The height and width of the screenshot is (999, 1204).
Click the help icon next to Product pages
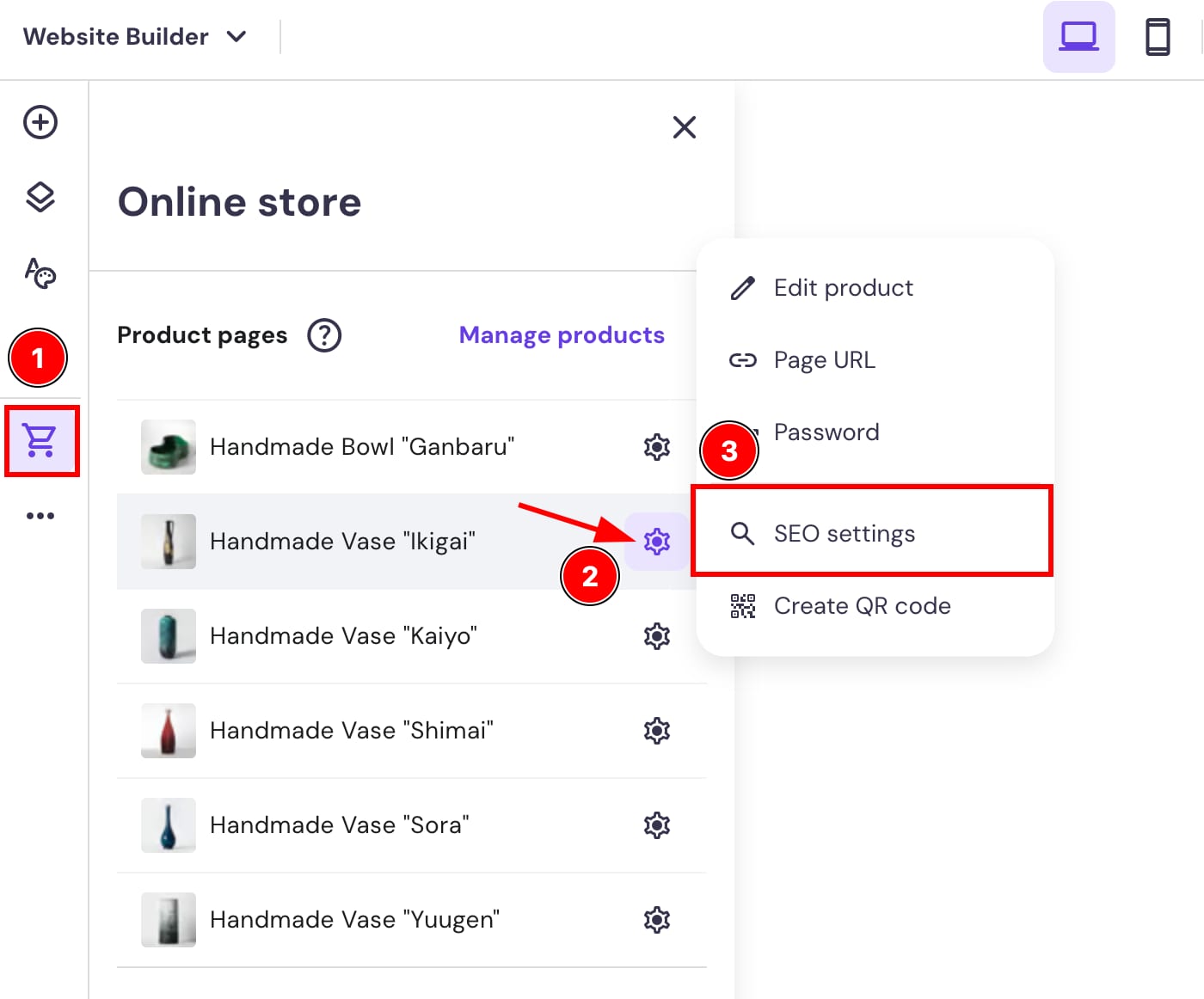pyautogui.click(x=324, y=335)
